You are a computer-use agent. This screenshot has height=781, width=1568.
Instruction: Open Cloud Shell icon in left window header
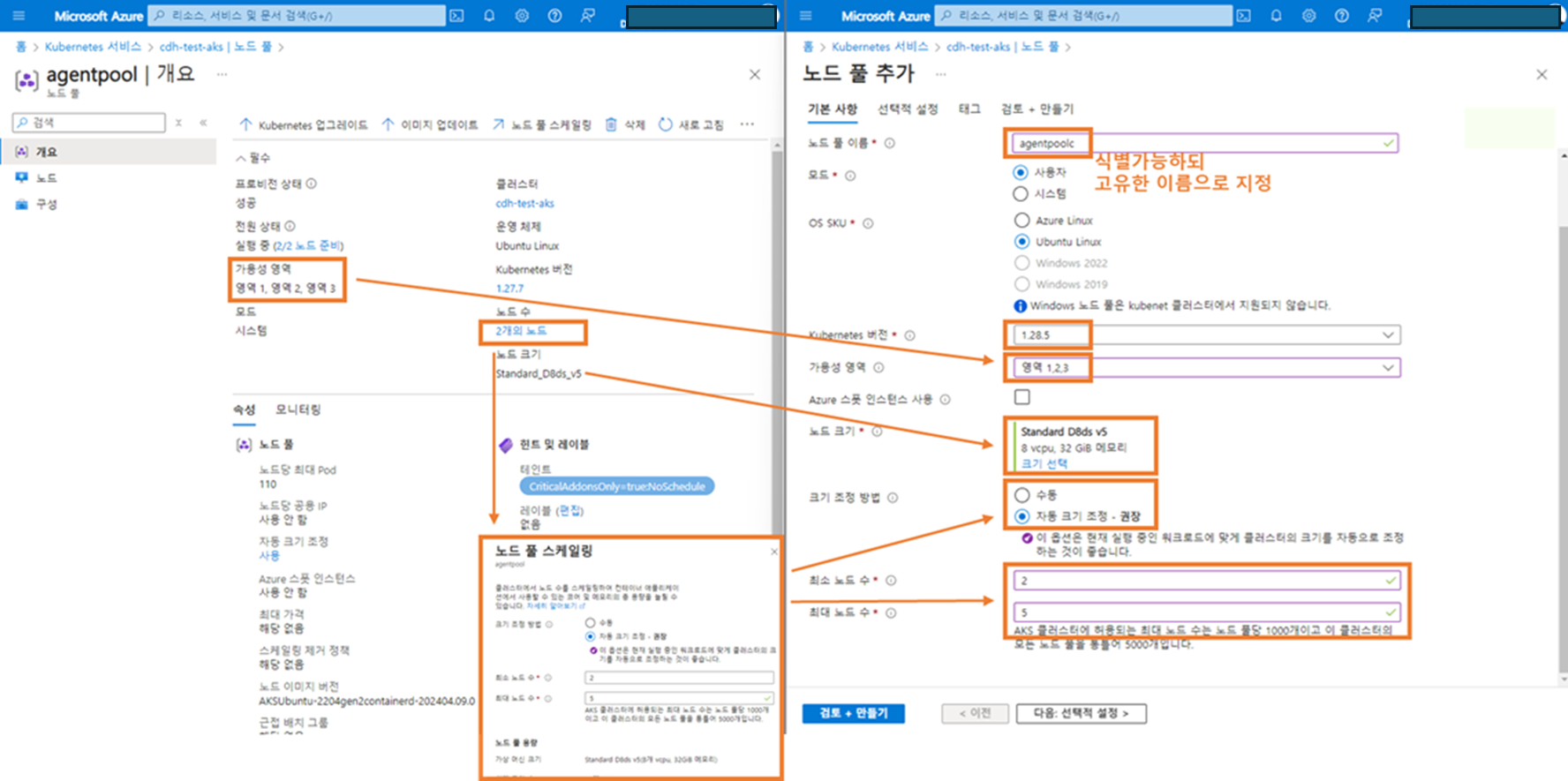(456, 16)
